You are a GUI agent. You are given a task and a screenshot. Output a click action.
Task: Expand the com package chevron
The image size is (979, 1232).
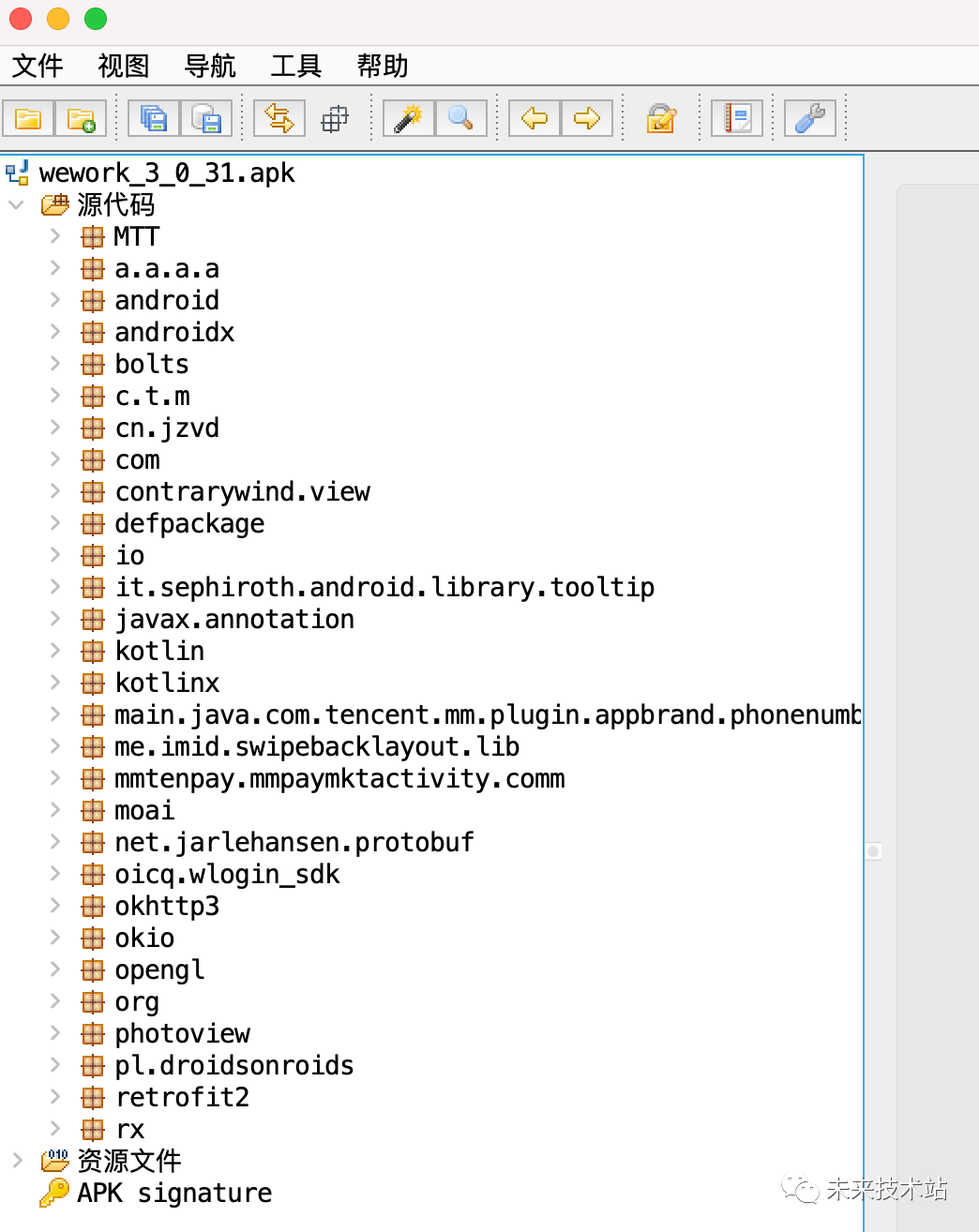click(55, 459)
